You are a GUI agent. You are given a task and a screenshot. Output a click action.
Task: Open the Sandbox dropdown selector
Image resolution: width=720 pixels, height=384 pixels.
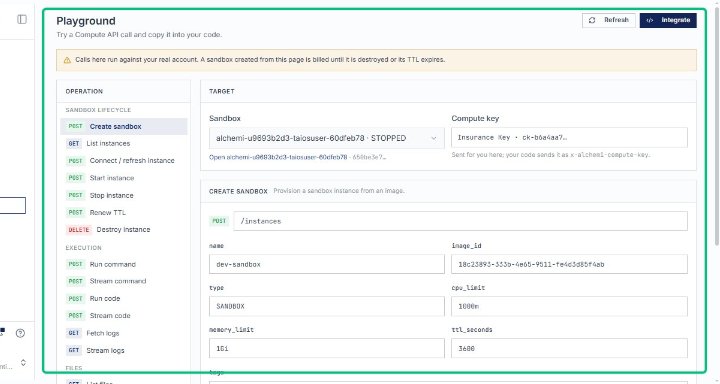pos(326,138)
